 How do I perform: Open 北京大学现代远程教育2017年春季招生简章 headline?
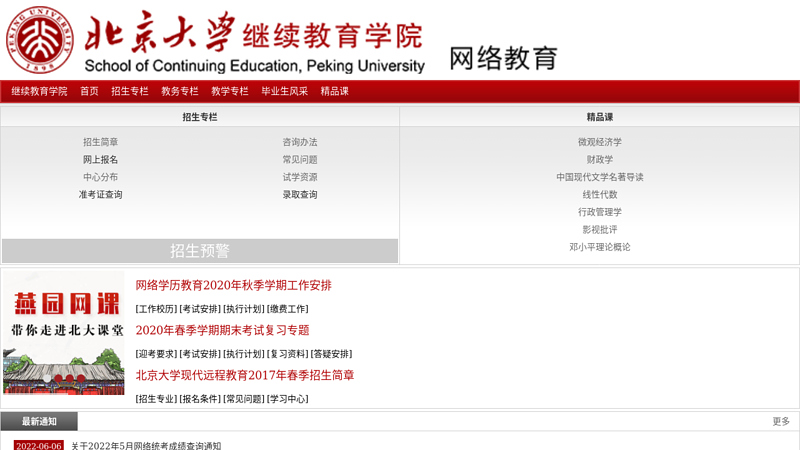[245, 375]
